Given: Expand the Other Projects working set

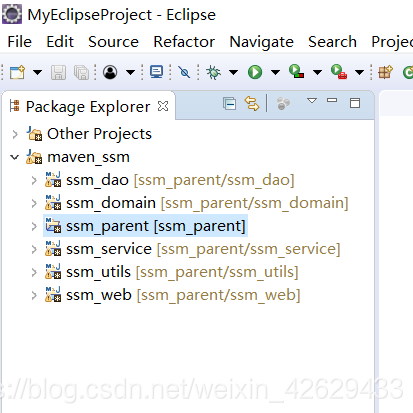Looking at the screenshot, I should 15,134.
